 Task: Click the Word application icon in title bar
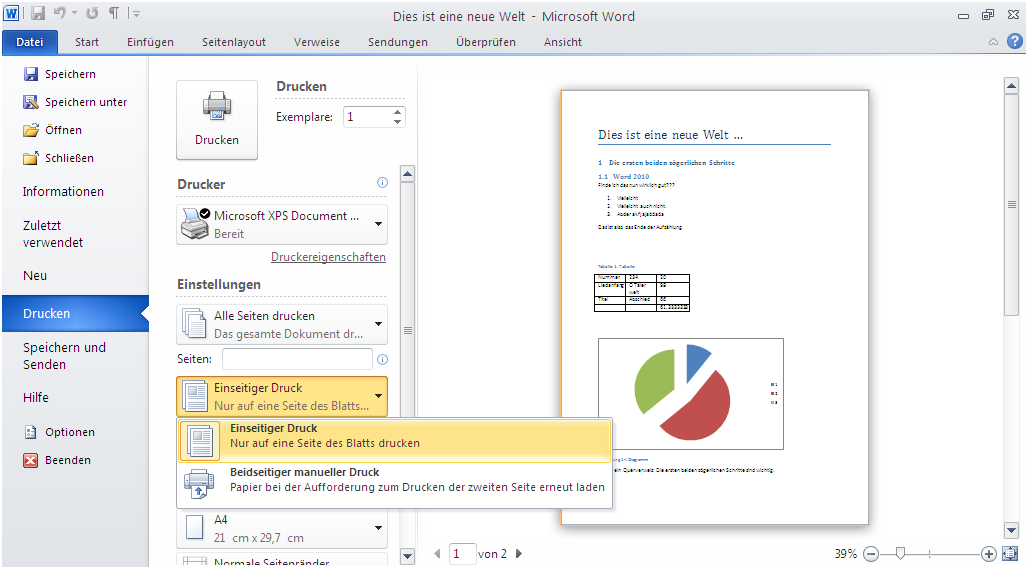click(x=11, y=13)
